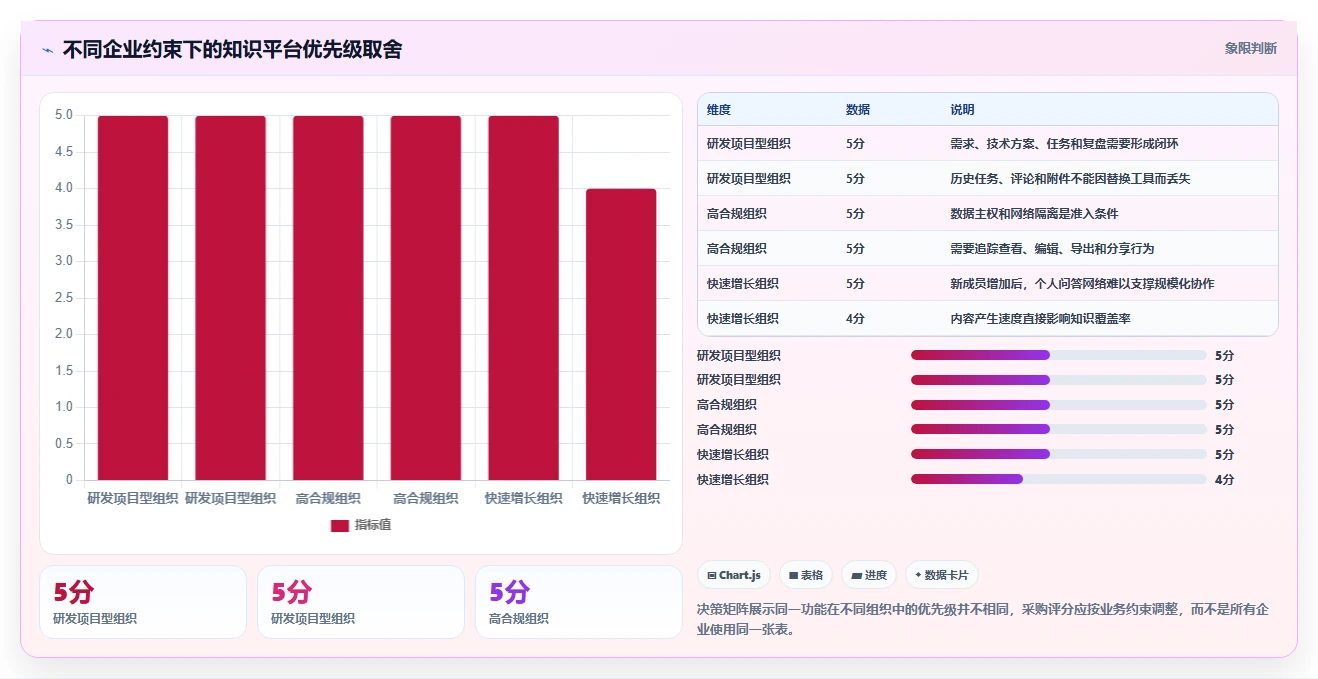Click the lightning icon beside the page title
The height and width of the screenshot is (679, 1318).
coord(47,50)
